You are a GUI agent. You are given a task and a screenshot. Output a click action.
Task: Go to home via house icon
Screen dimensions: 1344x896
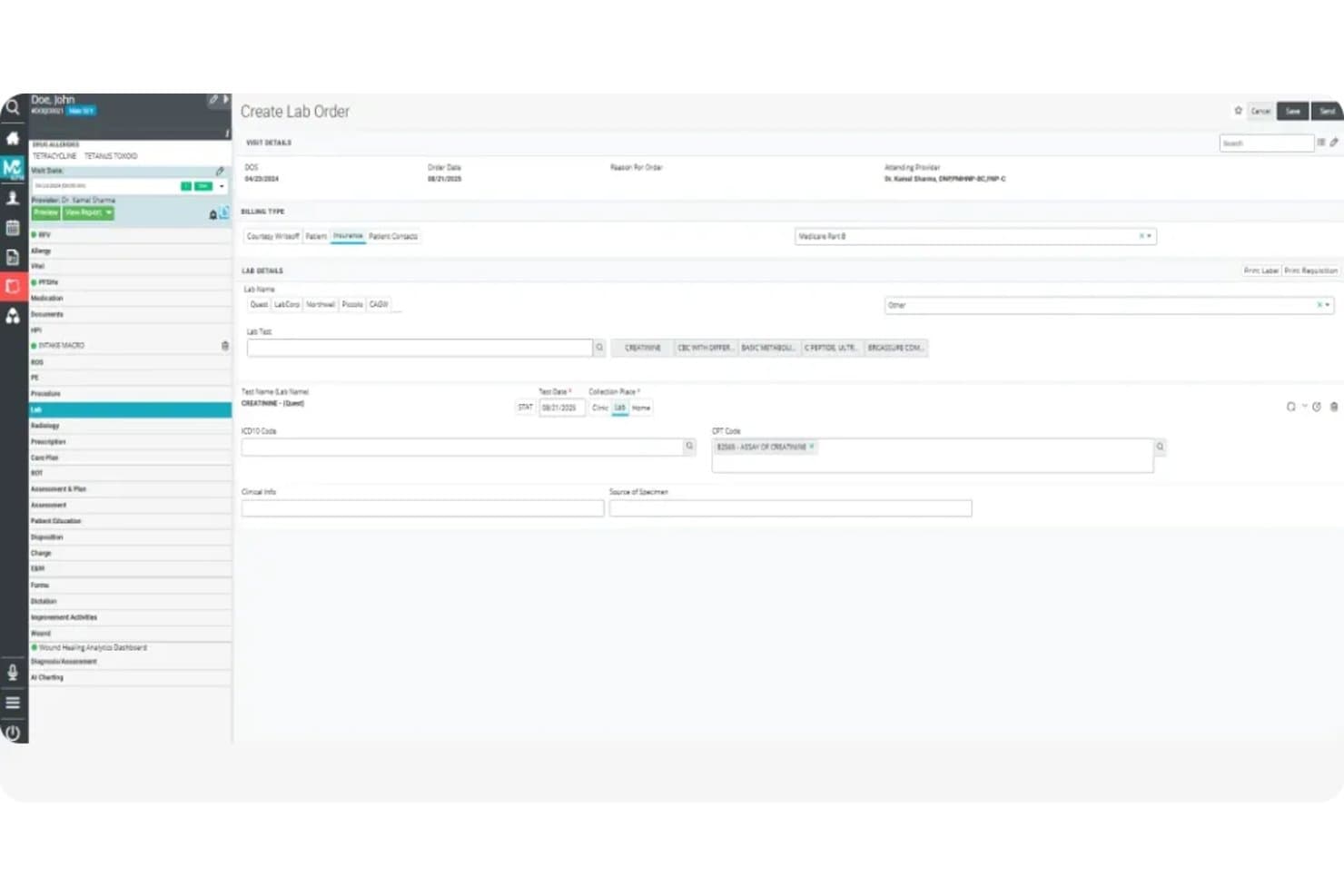13,138
